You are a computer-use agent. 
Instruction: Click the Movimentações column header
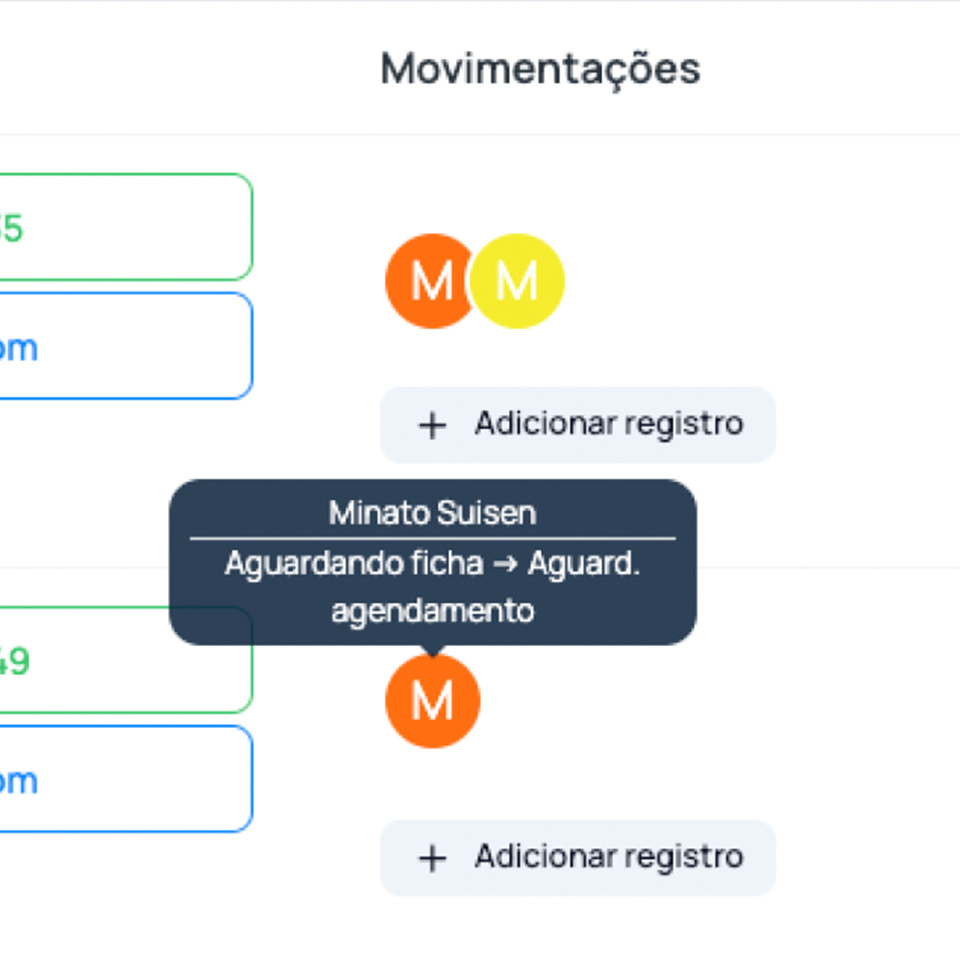click(x=540, y=69)
